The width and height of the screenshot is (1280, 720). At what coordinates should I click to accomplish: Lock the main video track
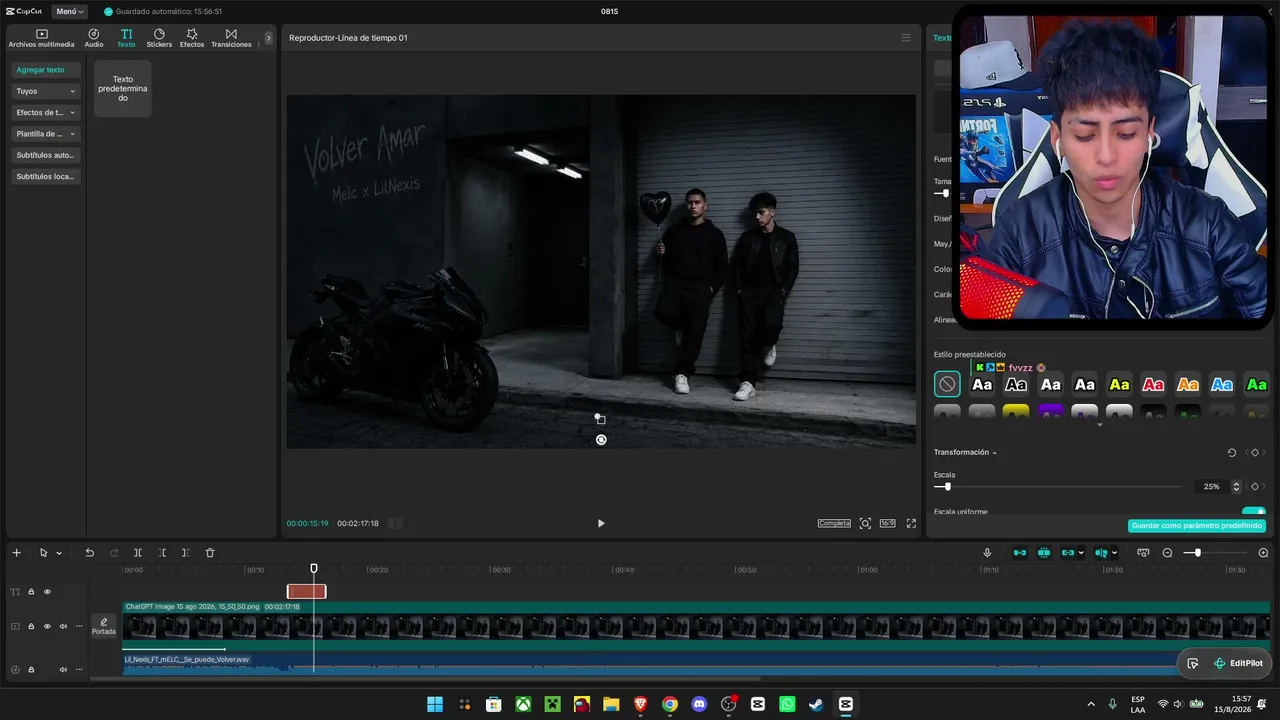coord(31,627)
